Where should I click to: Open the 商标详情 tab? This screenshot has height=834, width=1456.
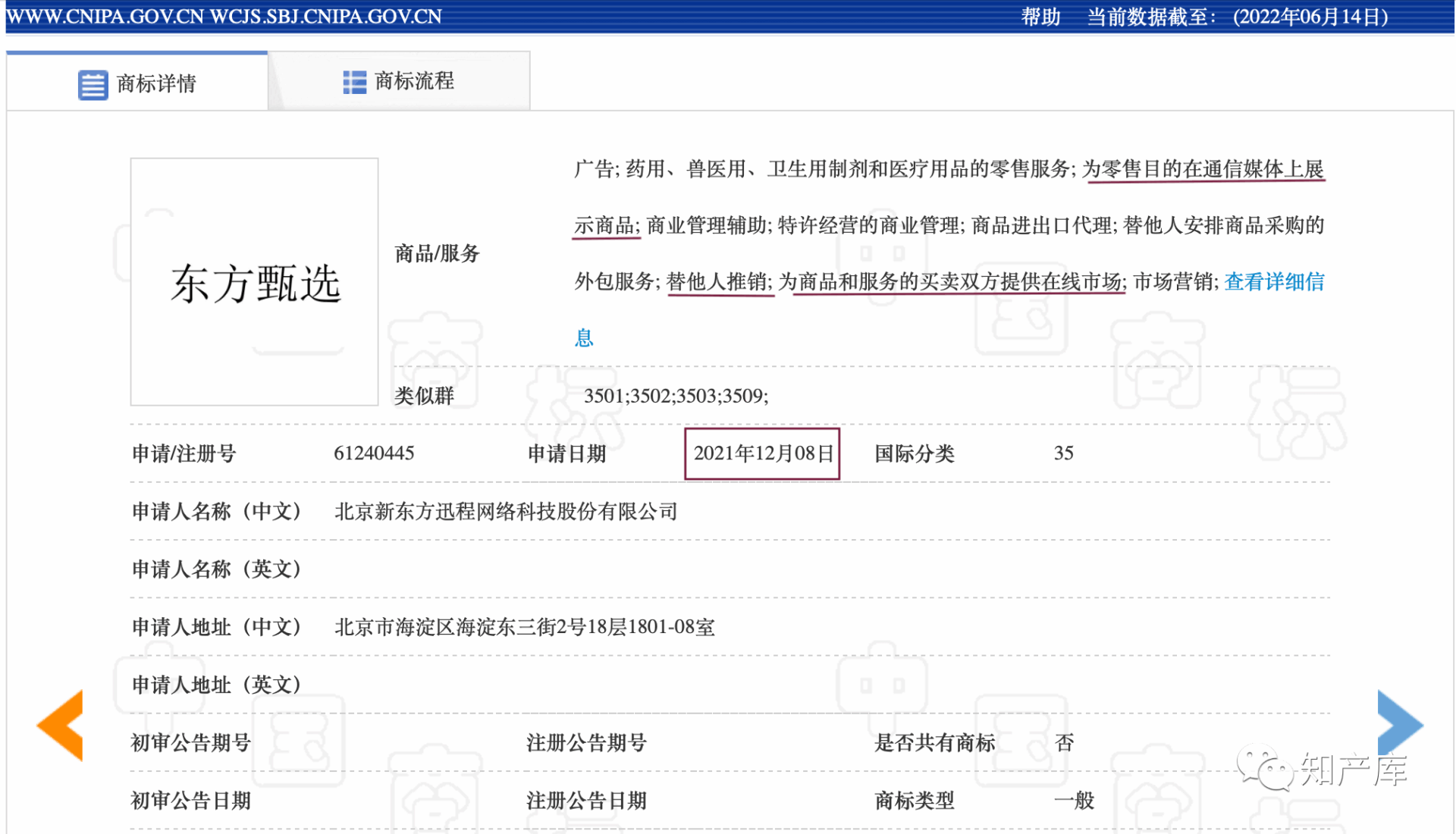[x=155, y=83]
